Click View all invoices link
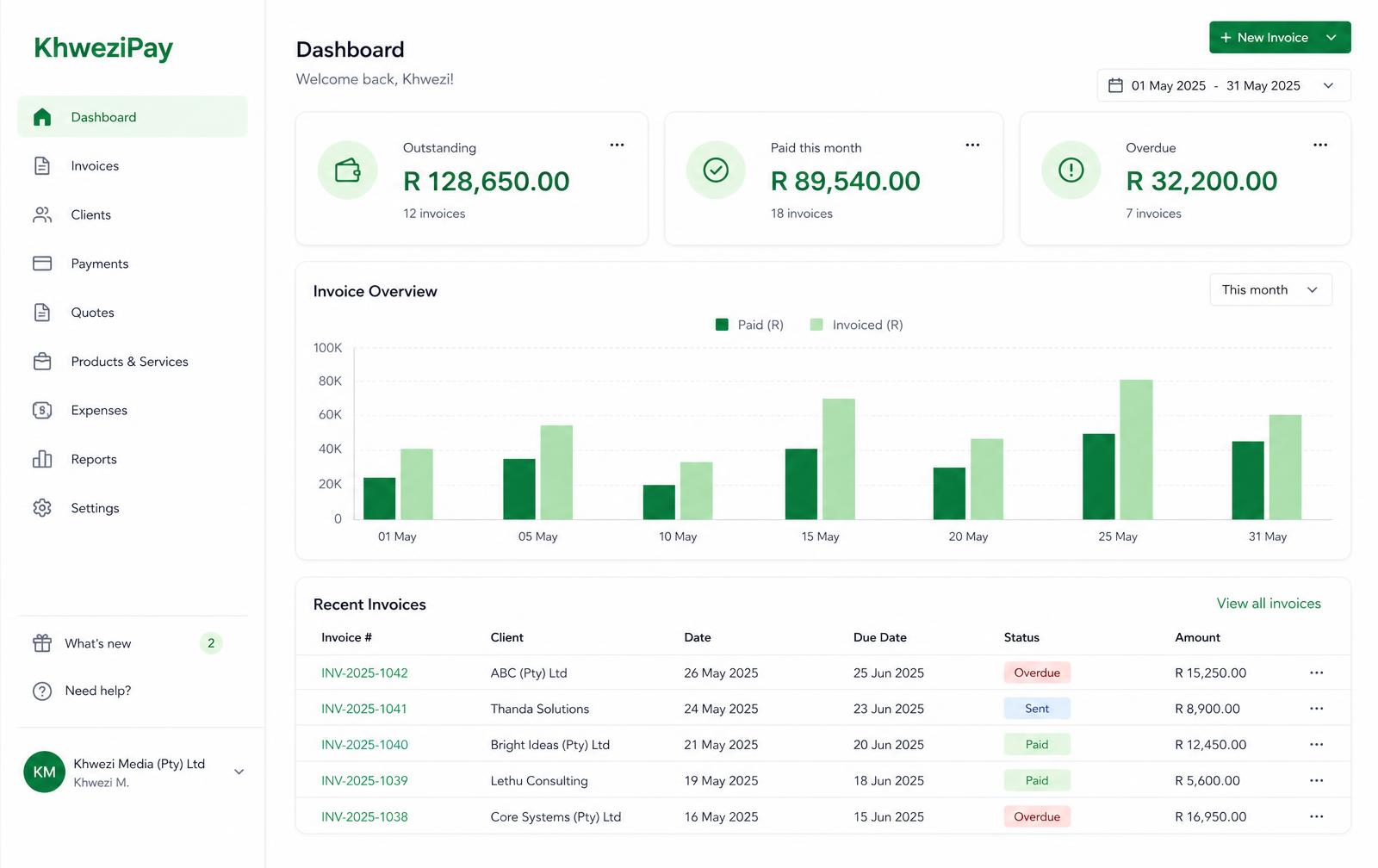The width and height of the screenshot is (1378, 868). click(x=1269, y=603)
